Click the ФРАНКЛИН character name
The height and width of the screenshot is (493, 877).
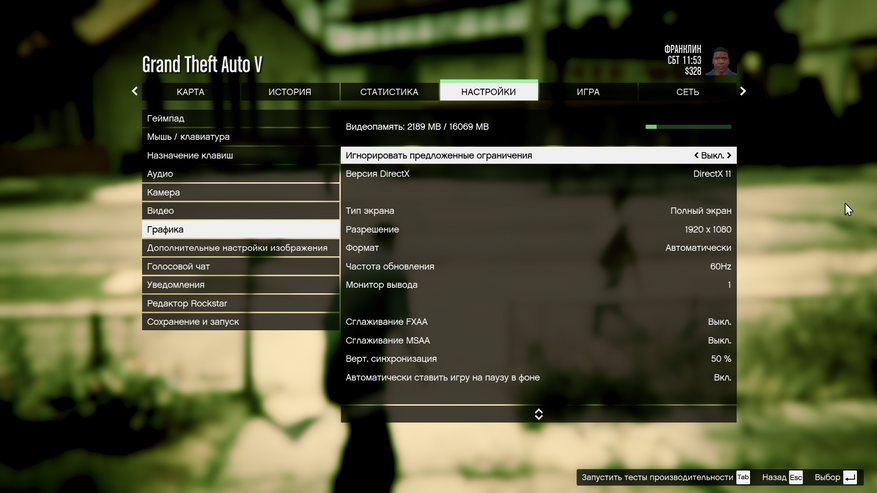pos(682,49)
